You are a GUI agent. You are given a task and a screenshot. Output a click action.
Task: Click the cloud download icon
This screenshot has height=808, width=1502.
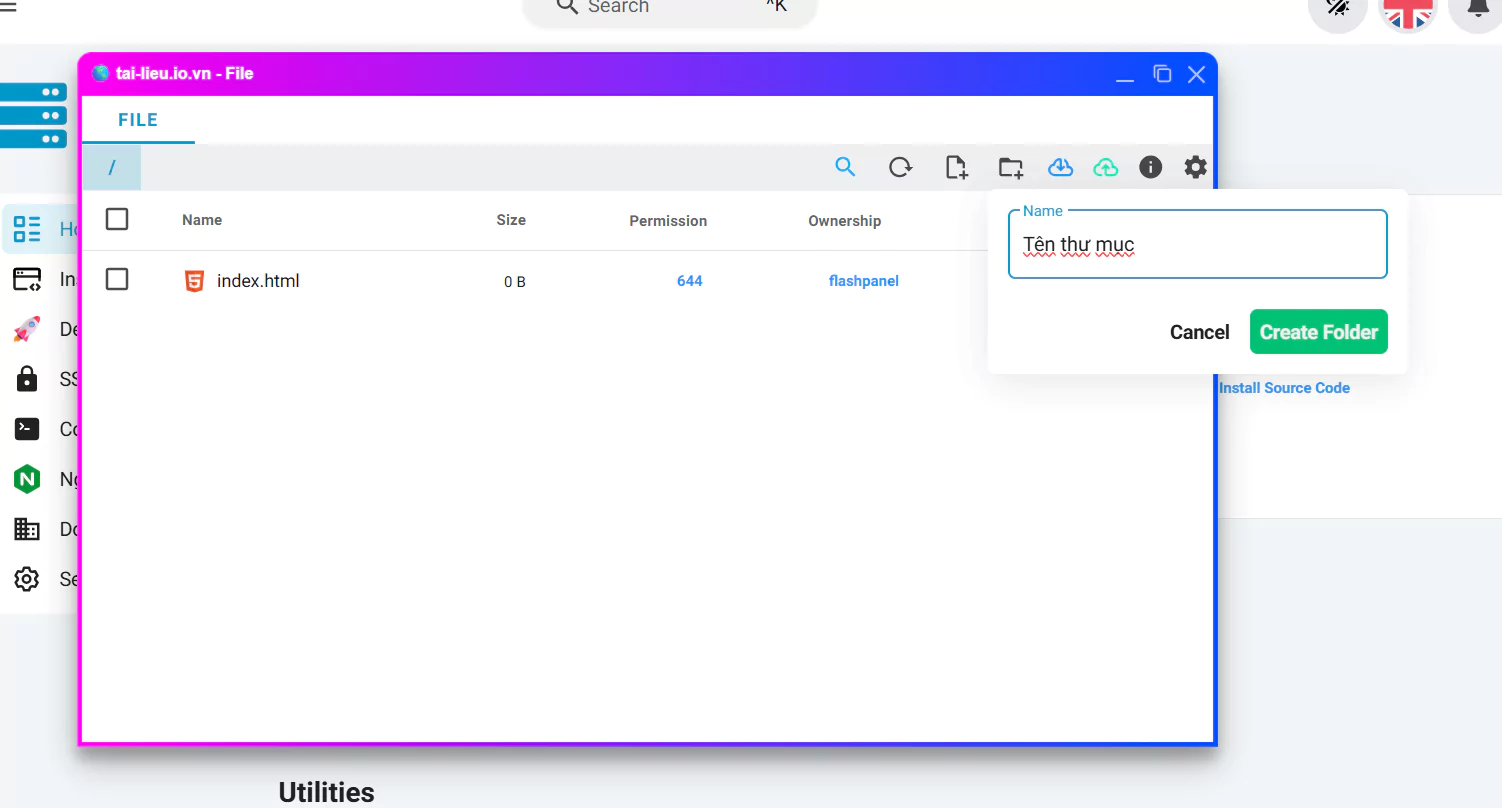coord(1060,167)
